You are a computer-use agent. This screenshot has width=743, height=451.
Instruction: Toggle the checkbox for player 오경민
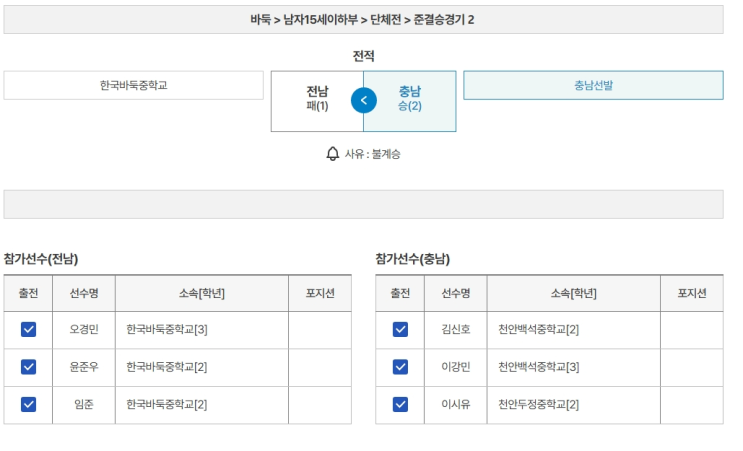pos(28,329)
